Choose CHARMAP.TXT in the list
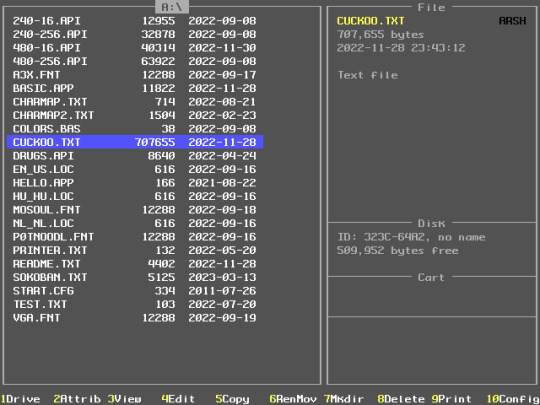This screenshot has width=540, height=405. [x=135, y=102]
